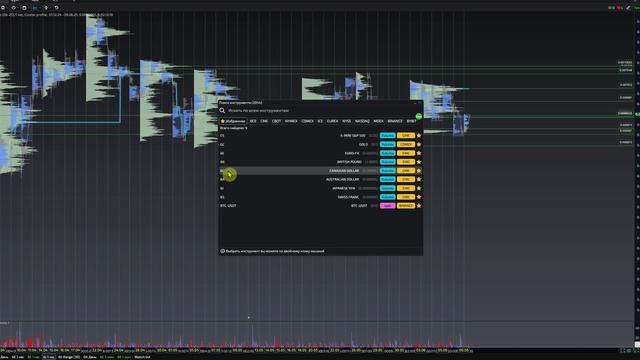Toggle favorite star for JAPANESE YEN
The image size is (640, 360).
[x=419, y=189]
